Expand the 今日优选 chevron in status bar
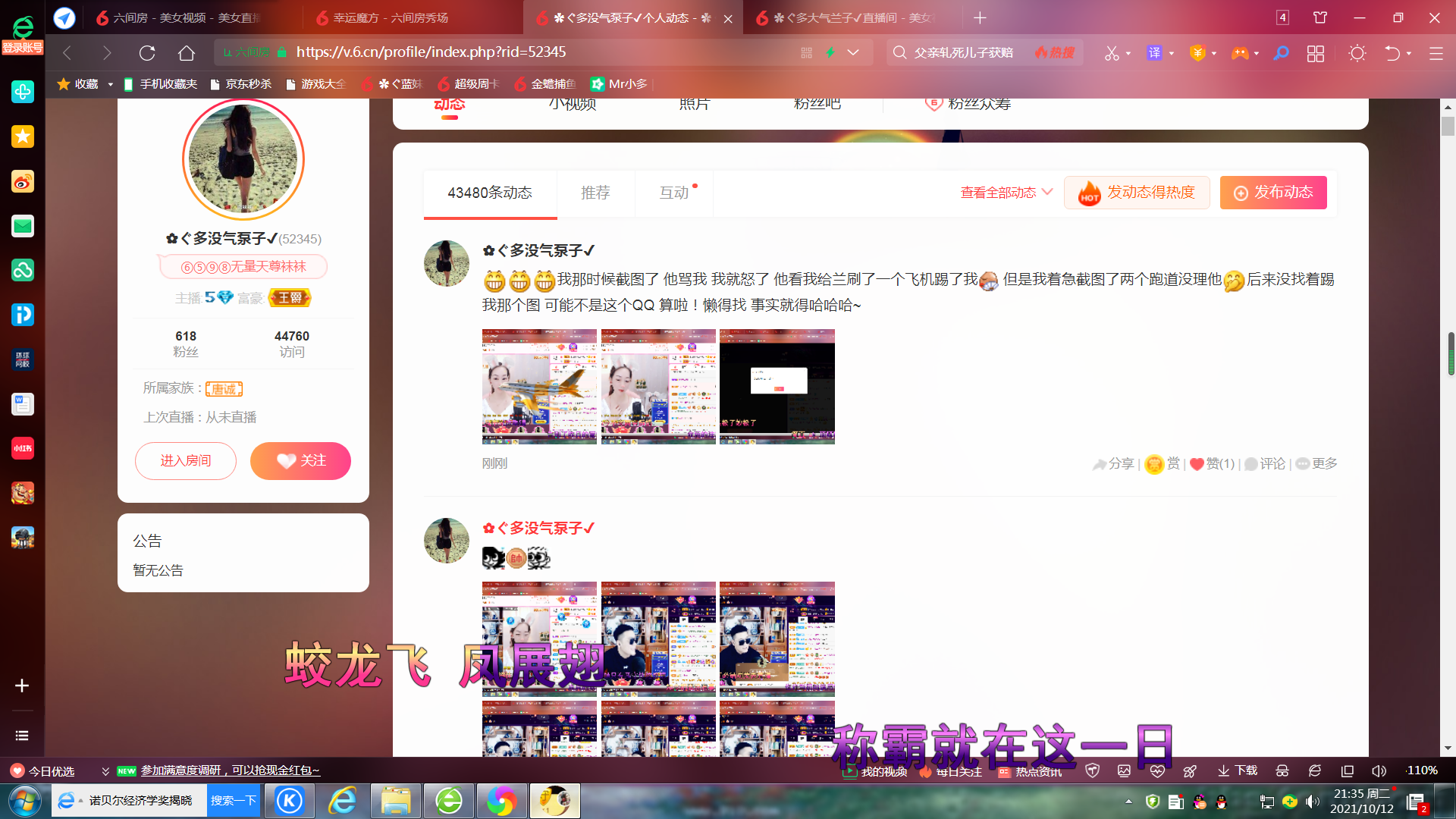The image size is (1456, 819). [105, 771]
